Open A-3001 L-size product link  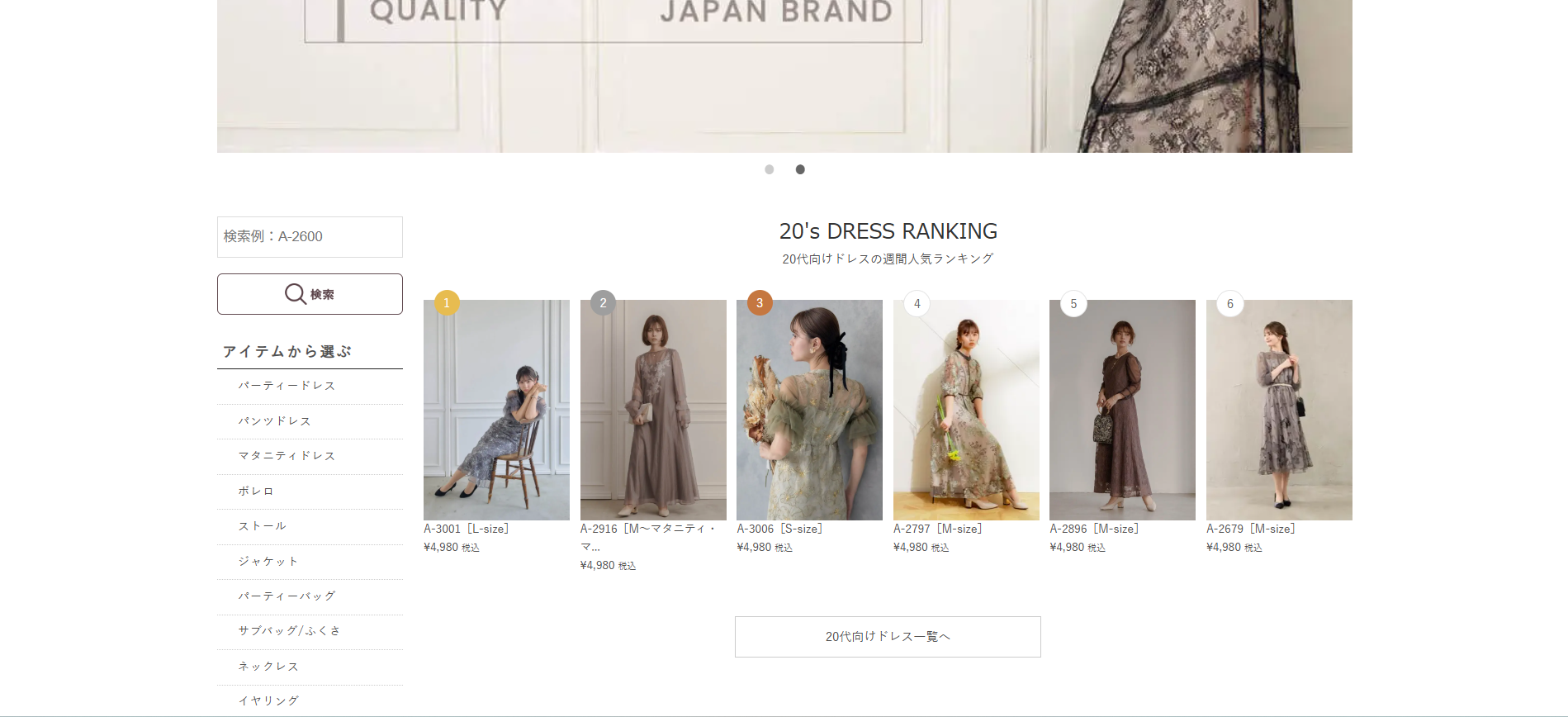tap(466, 529)
